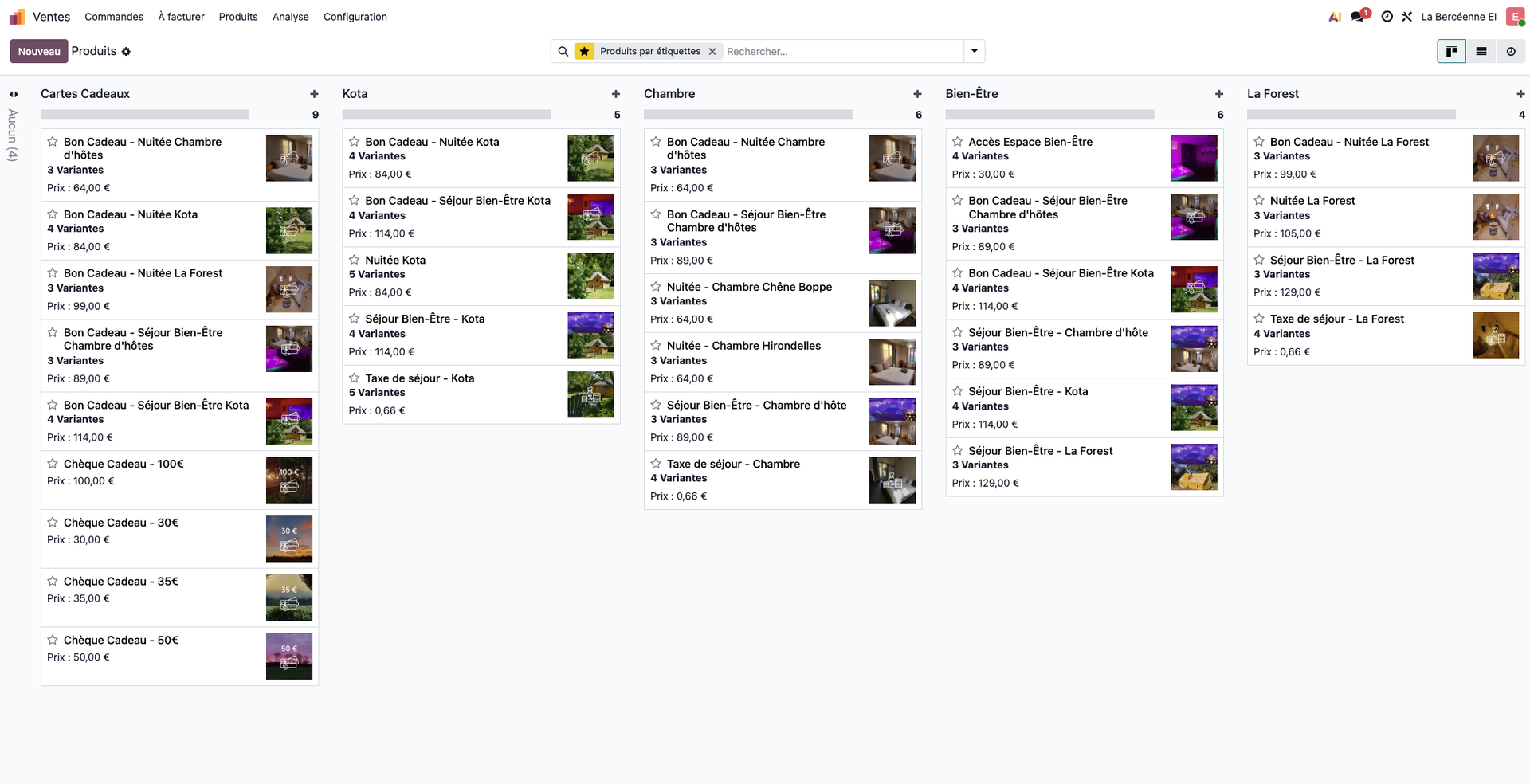Switch to list view
Viewport: 1530px width, 784px height.
tap(1481, 51)
